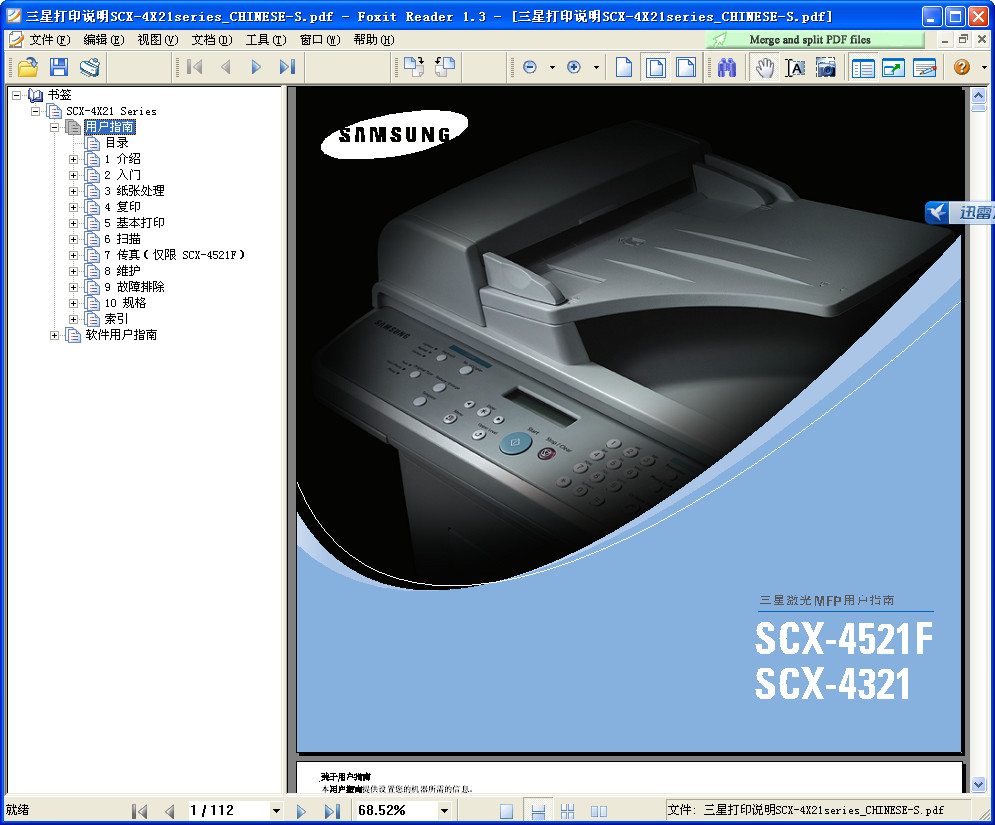Viewport: 995px width, 825px height.
Task: Select the snapshot camera tool
Action: [826, 67]
